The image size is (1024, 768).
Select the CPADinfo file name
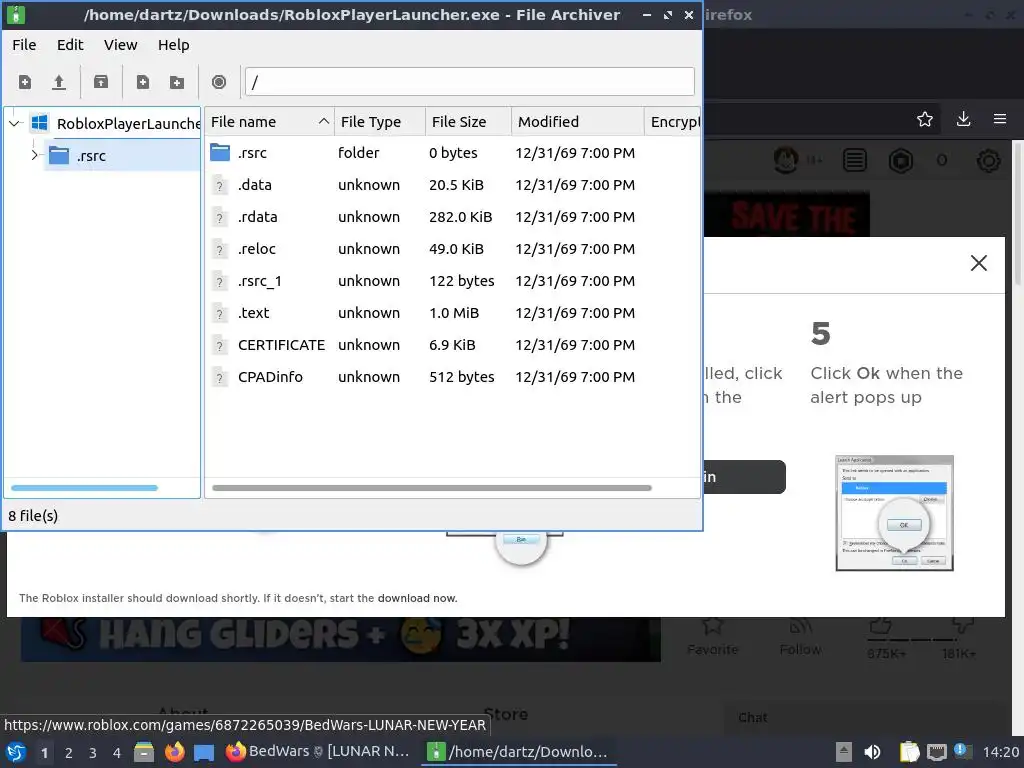pyautogui.click(x=270, y=377)
